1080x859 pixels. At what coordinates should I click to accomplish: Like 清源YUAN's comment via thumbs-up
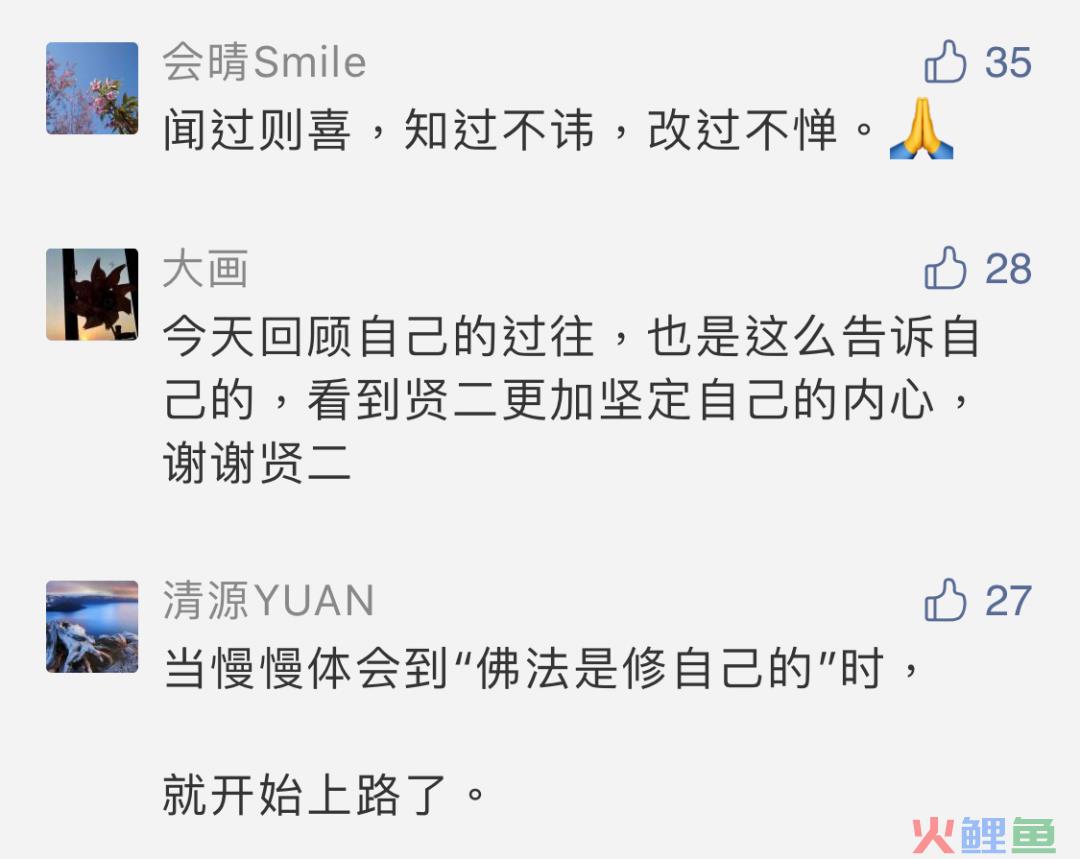tap(945, 599)
